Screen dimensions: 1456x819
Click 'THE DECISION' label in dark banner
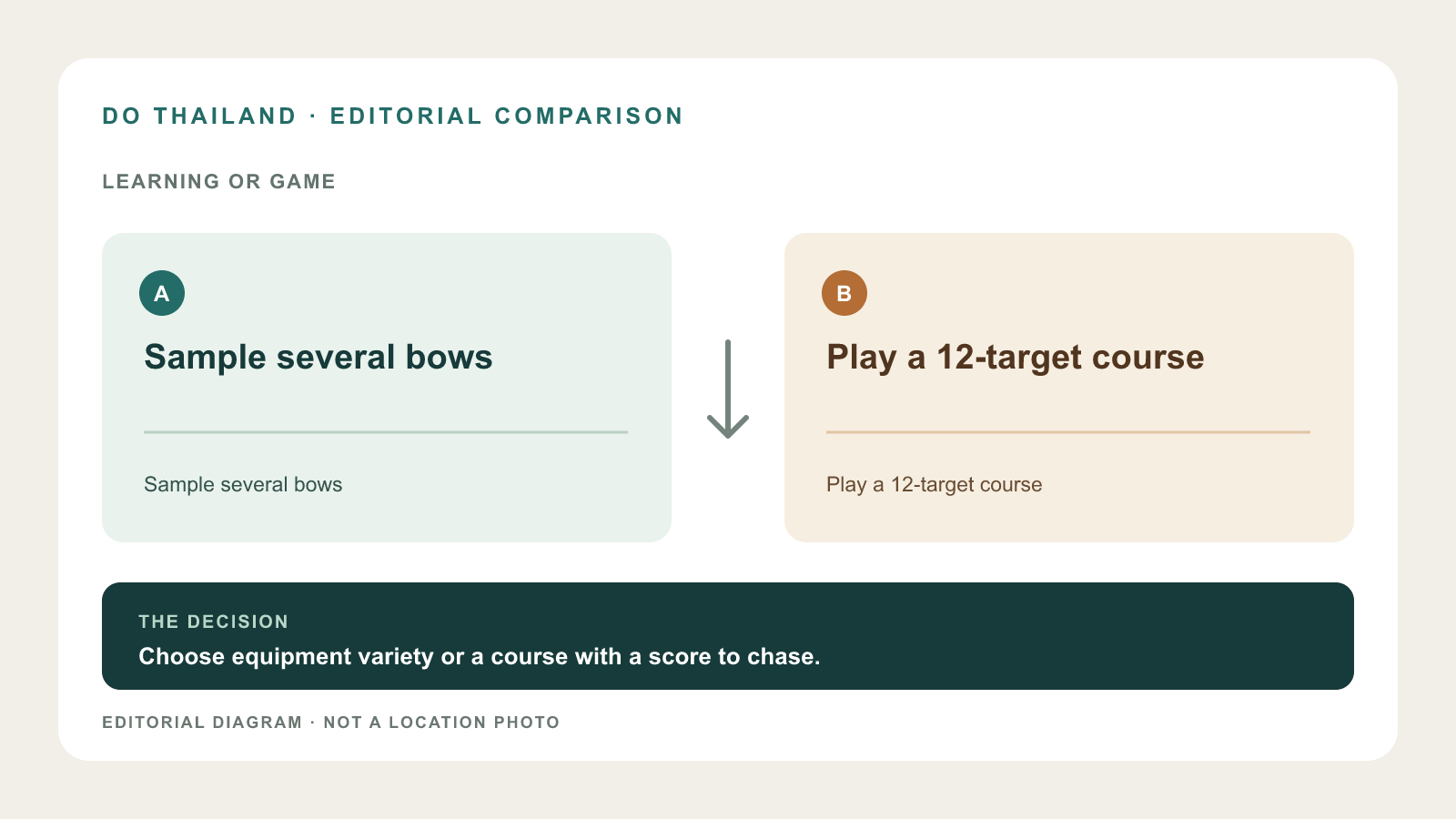[x=214, y=622]
